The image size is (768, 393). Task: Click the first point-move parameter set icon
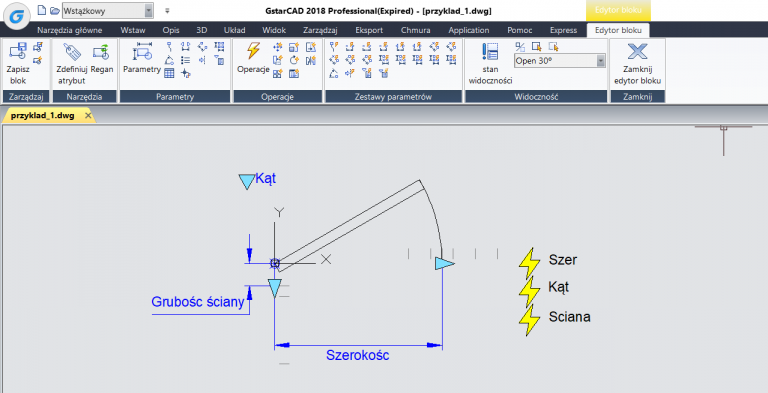(x=335, y=47)
